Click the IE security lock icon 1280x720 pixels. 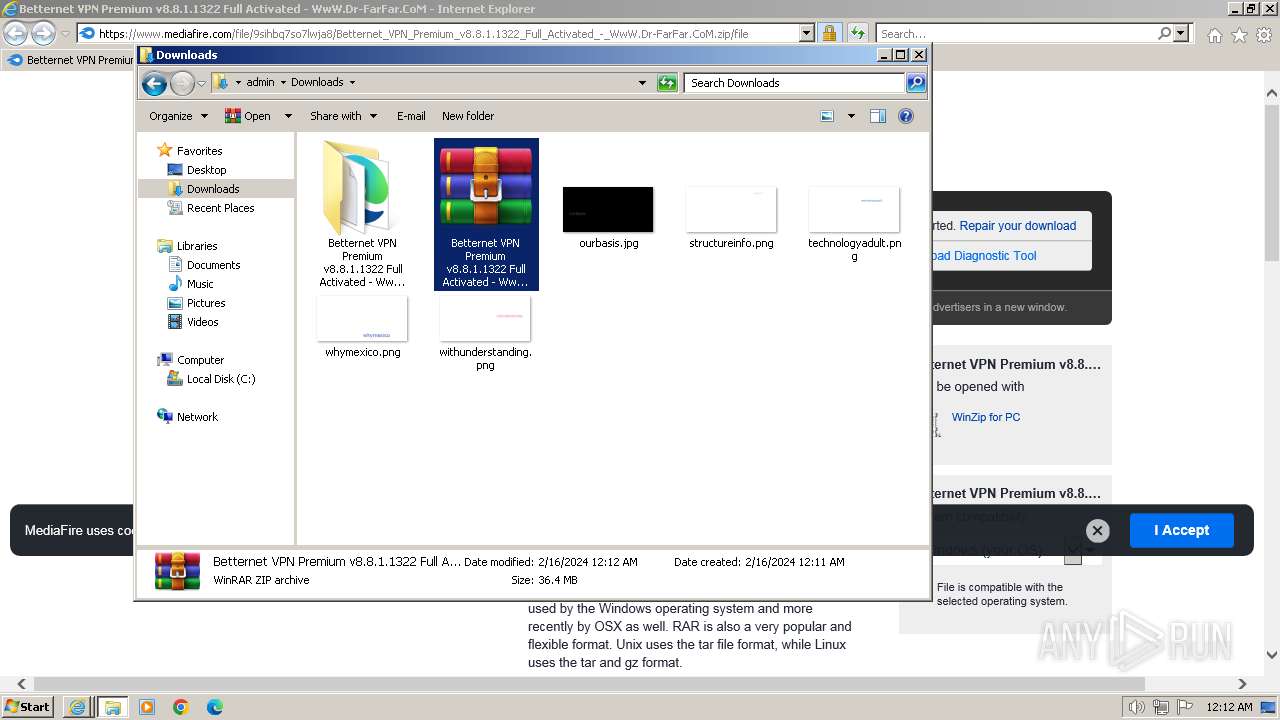(x=829, y=33)
